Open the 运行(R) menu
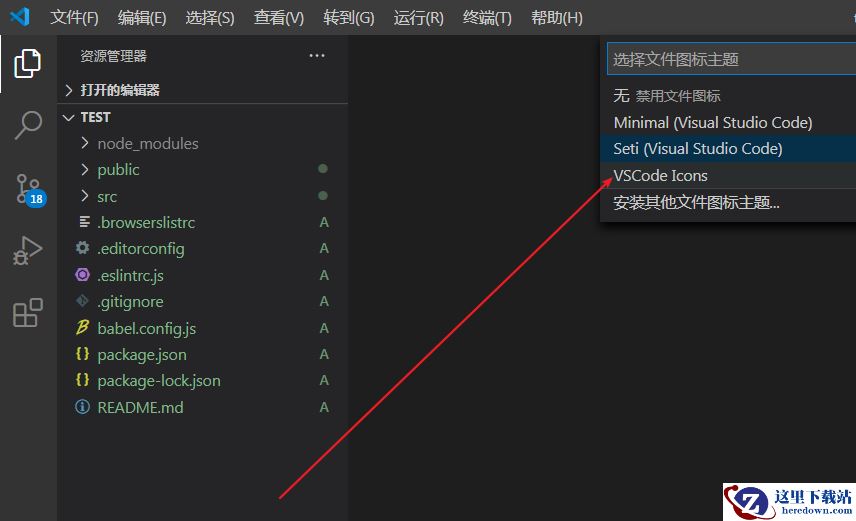The height and width of the screenshot is (521, 856). [x=419, y=17]
